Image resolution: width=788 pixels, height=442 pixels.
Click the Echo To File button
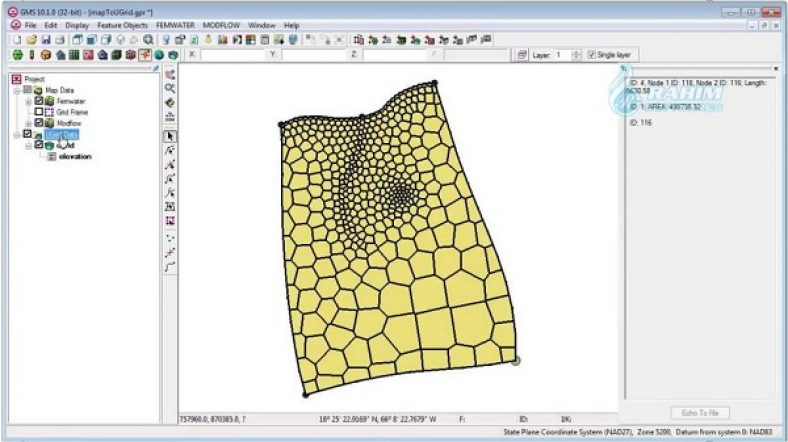click(x=700, y=413)
